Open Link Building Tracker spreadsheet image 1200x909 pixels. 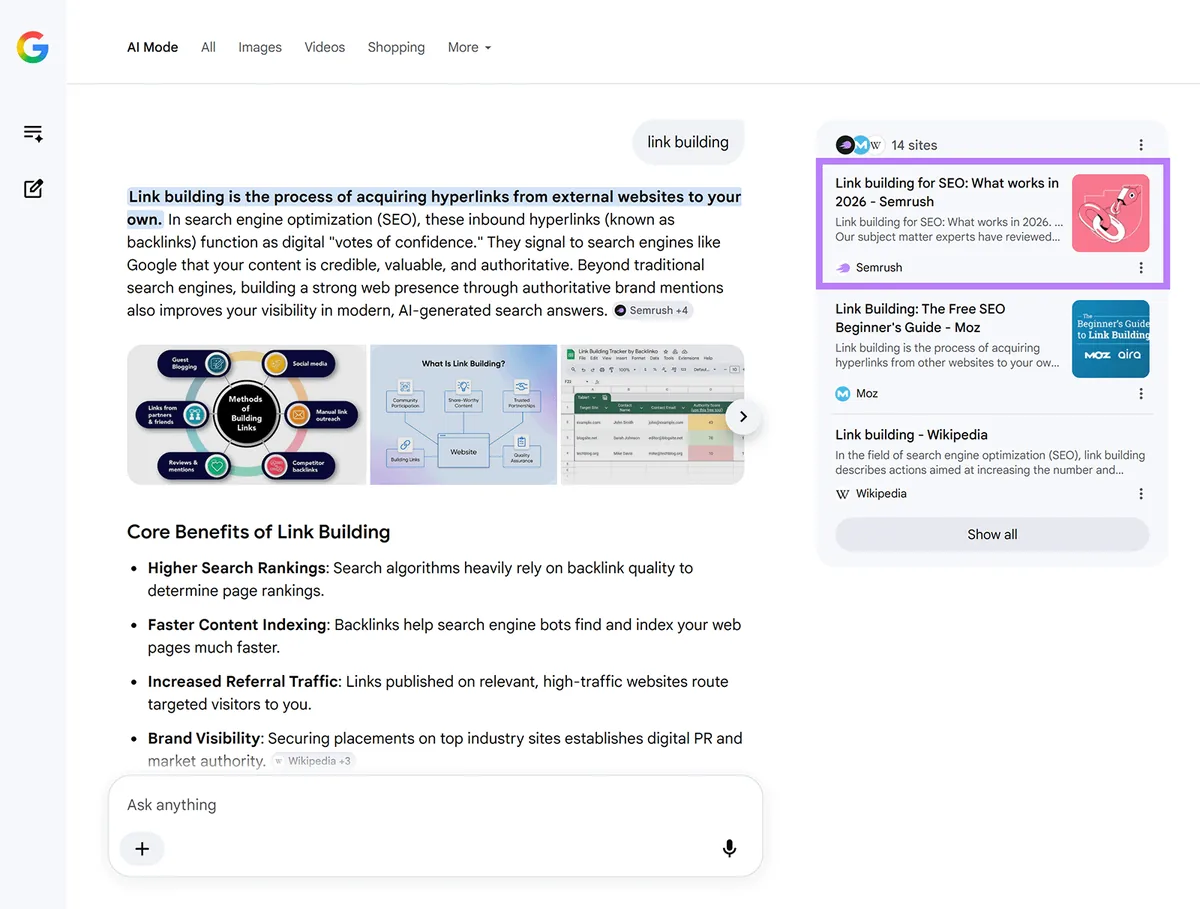[652, 415]
